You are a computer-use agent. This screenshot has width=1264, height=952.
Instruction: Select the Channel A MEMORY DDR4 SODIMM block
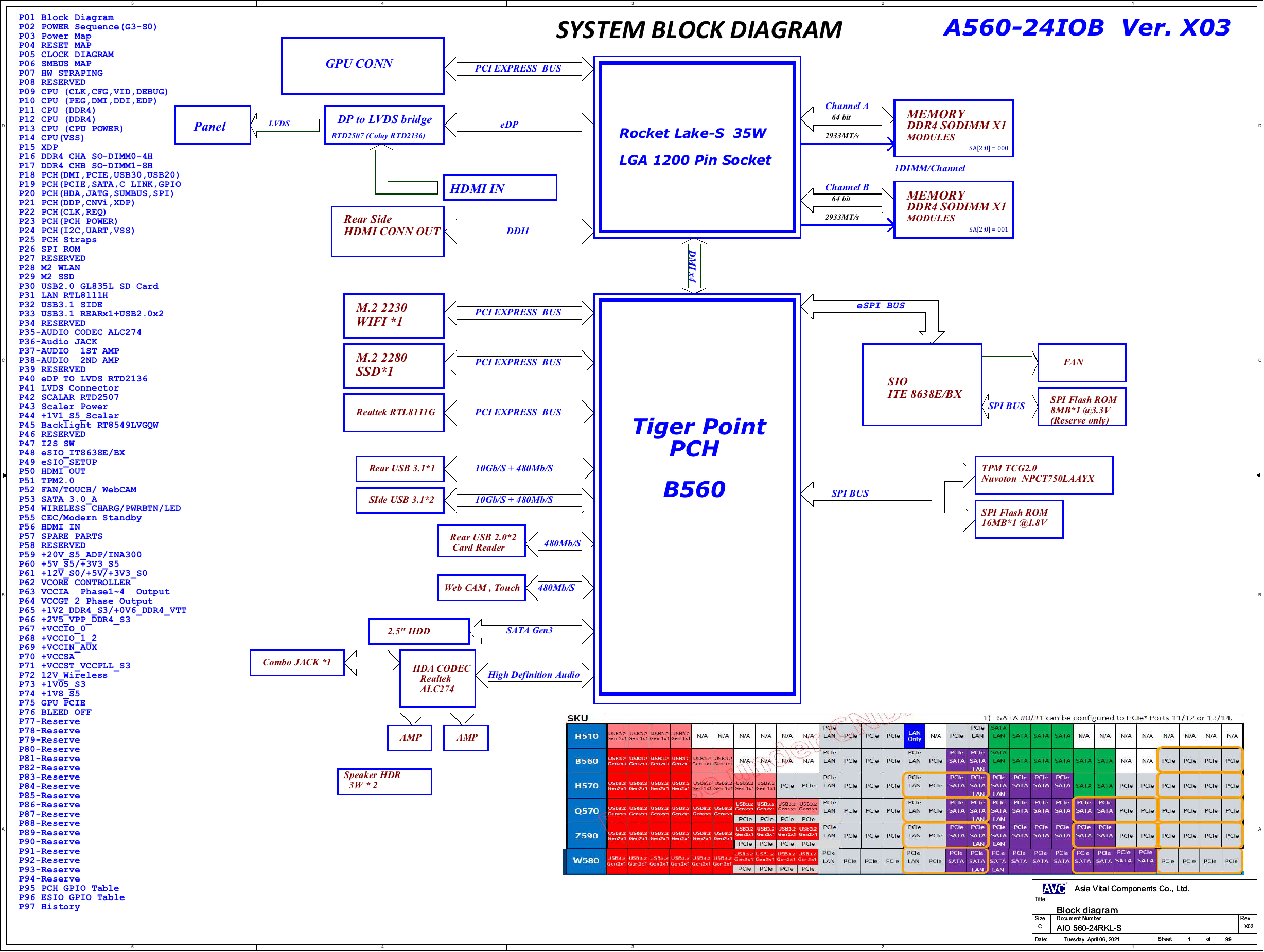point(954,129)
